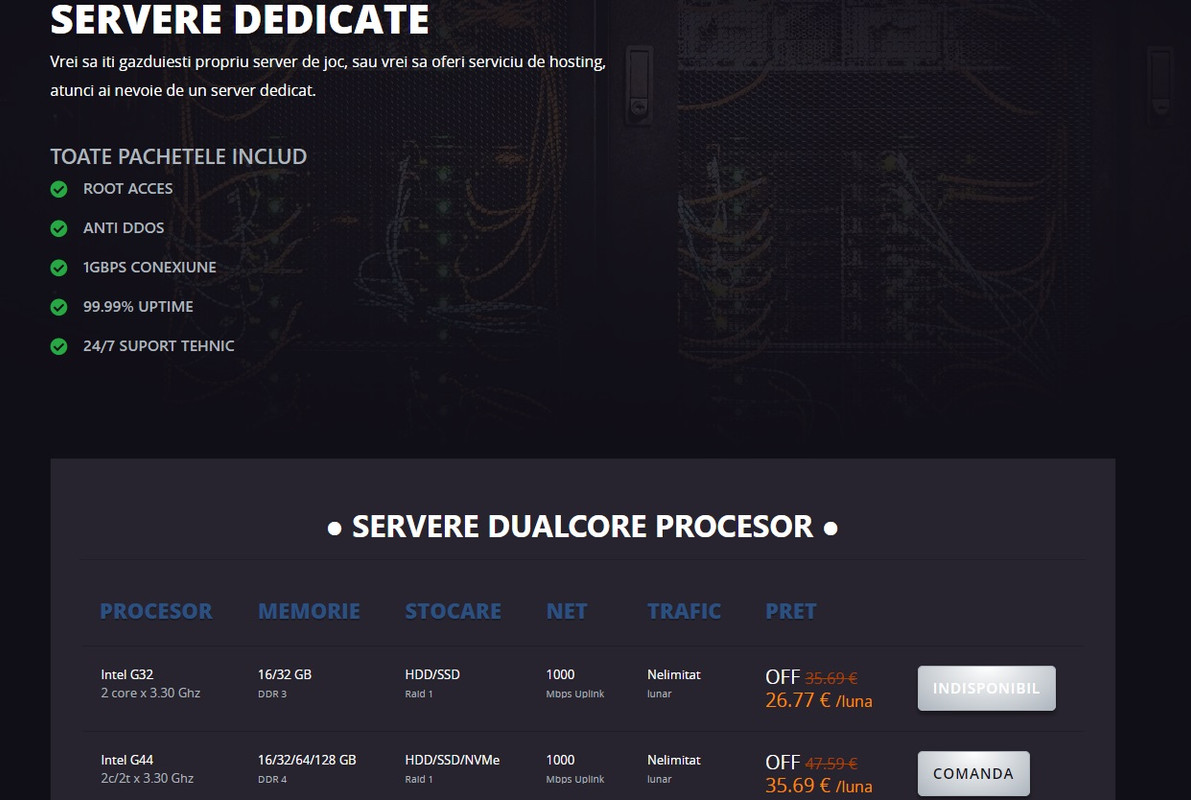Select the TRAFIC column header

point(684,612)
